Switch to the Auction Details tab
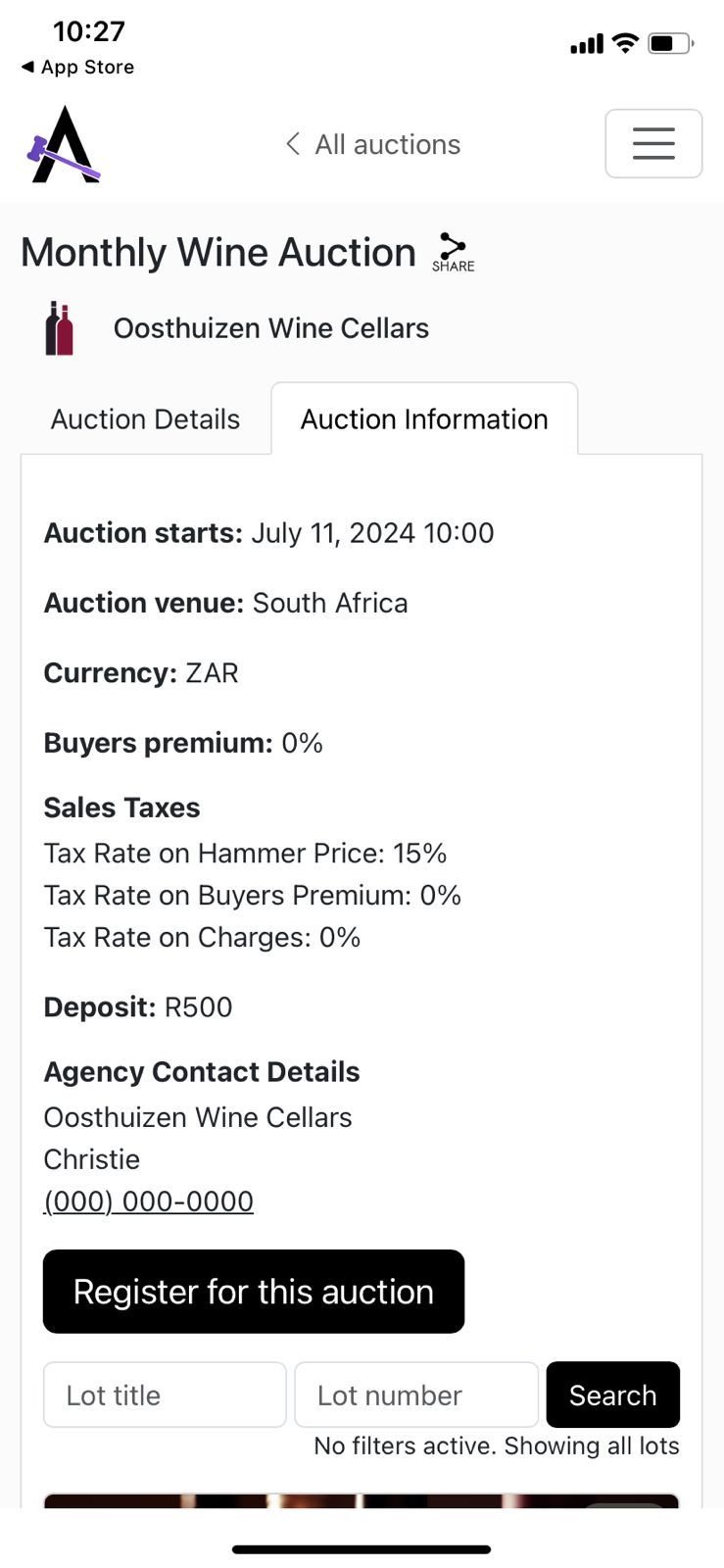This screenshot has width=724, height=1568. click(145, 419)
